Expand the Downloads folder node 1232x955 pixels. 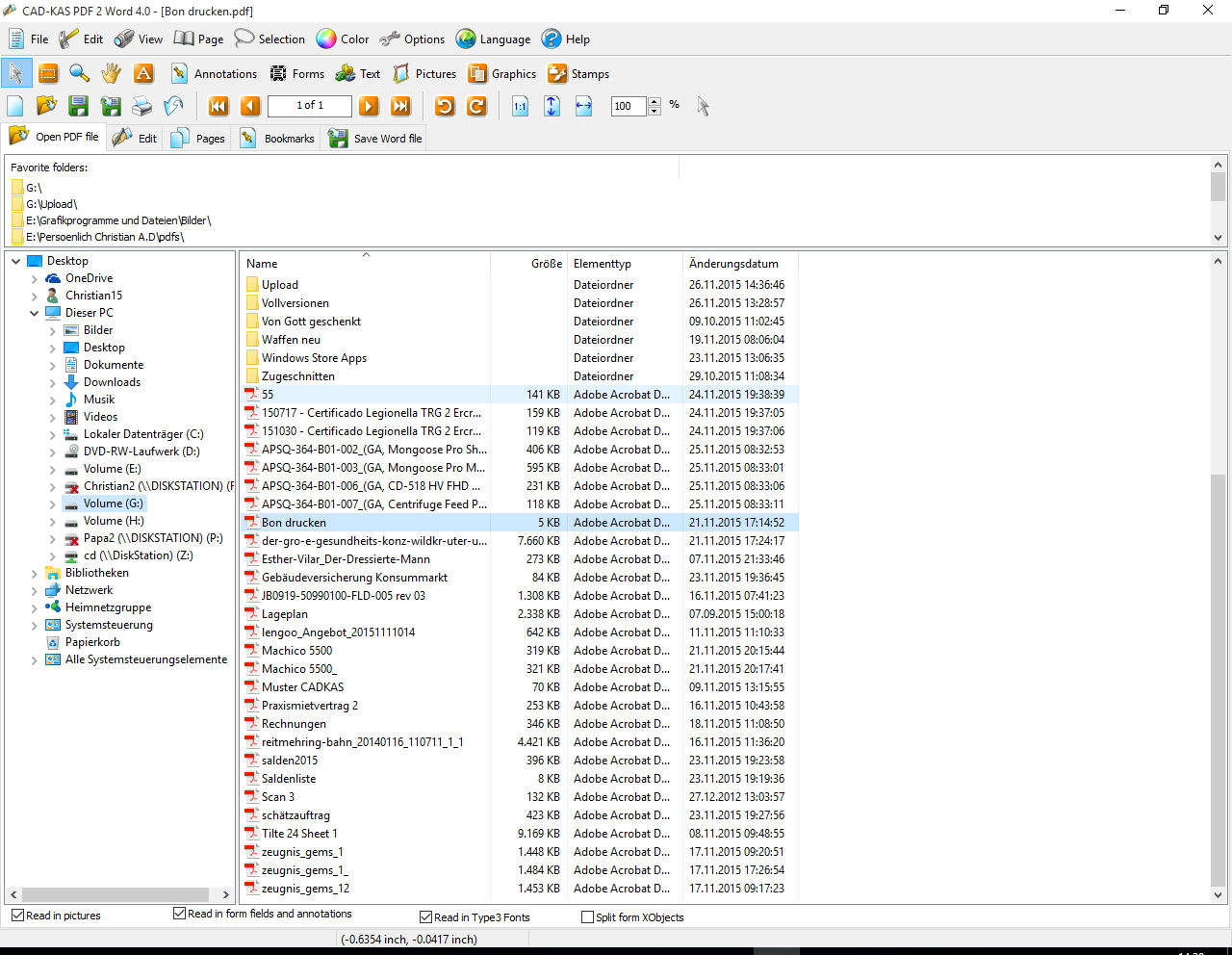53,383
